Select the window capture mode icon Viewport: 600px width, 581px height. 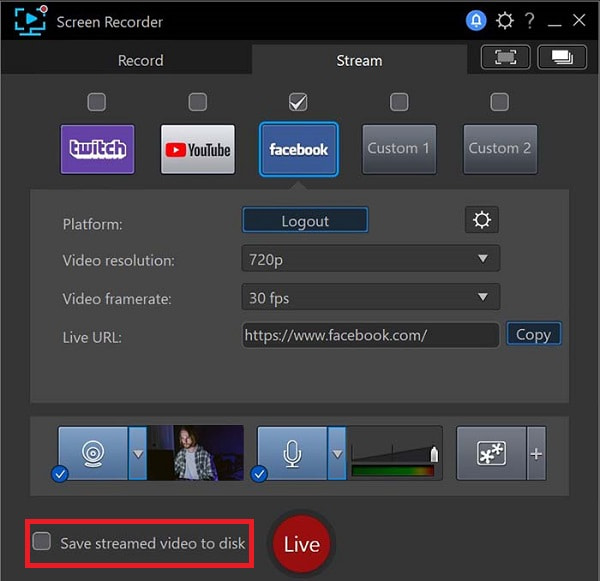pyautogui.click(x=562, y=57)
